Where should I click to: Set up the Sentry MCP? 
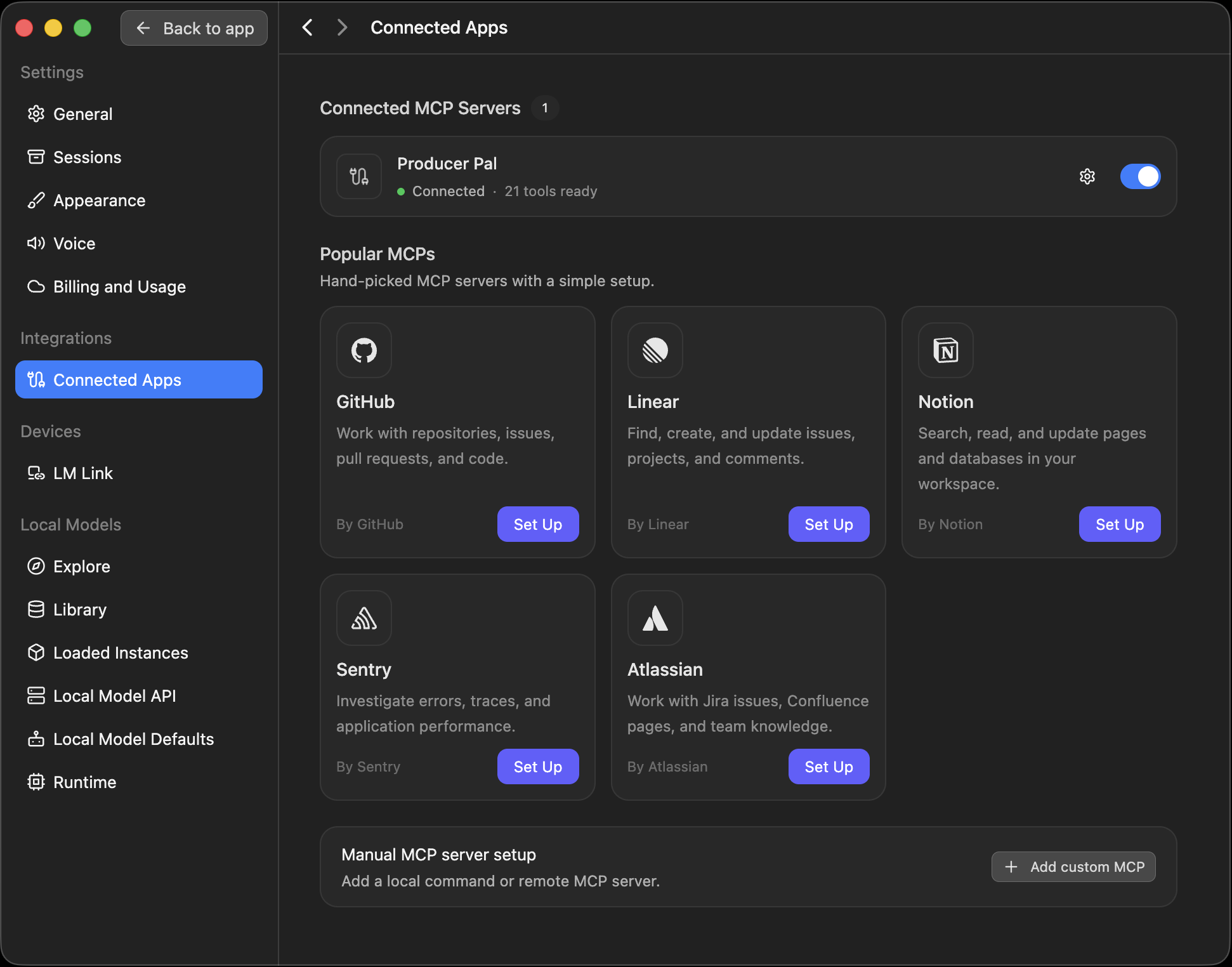[538, 766]
